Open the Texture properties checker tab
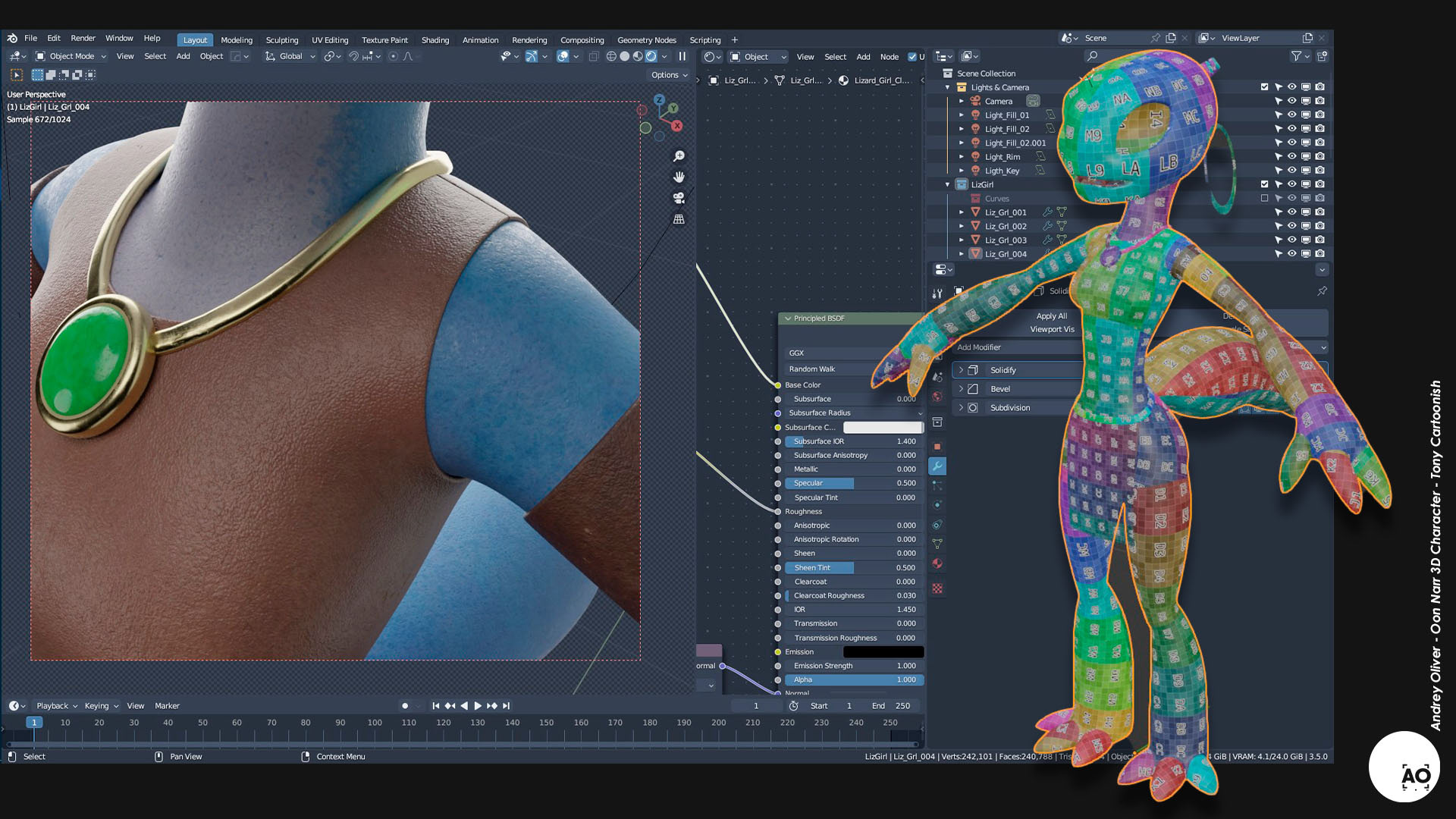This screenshot has width=1456, height=819. 937,588
